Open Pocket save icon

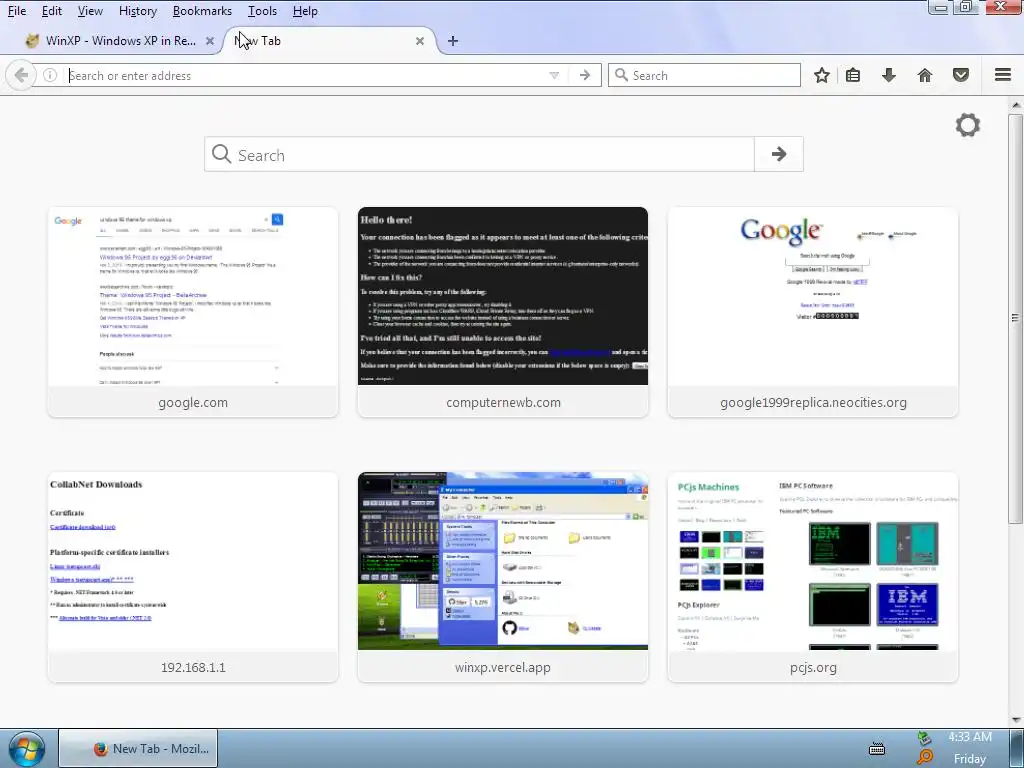(961, 75)
